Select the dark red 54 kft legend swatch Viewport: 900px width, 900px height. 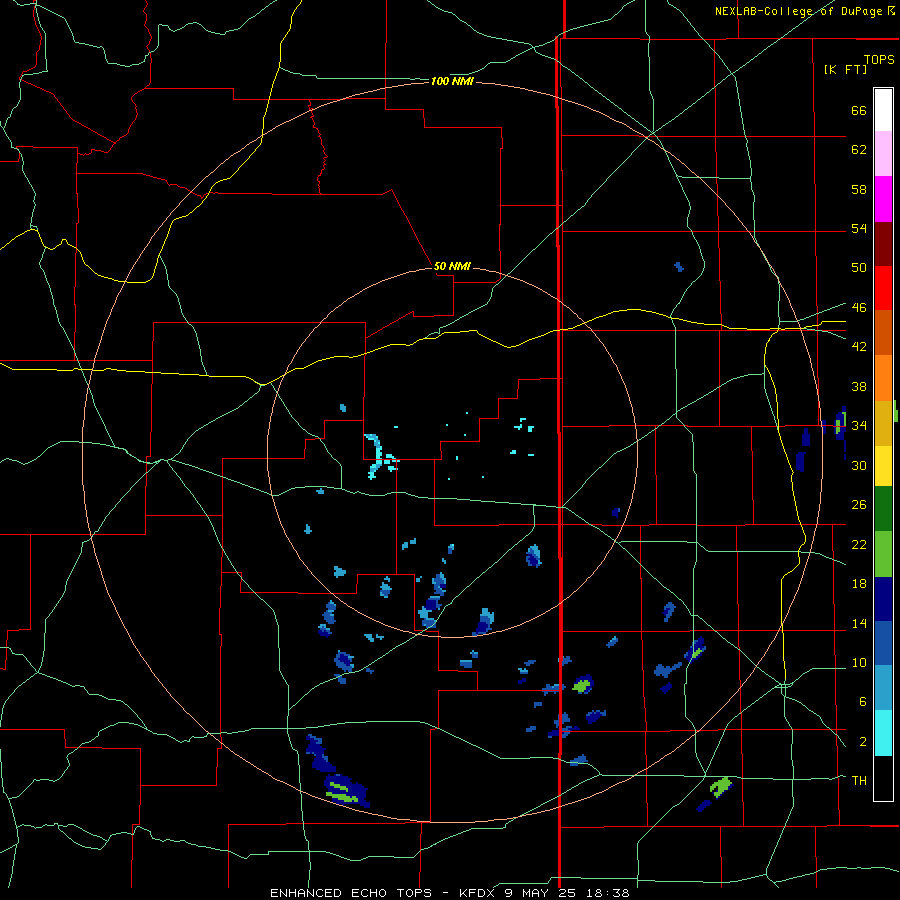[883, 244]
